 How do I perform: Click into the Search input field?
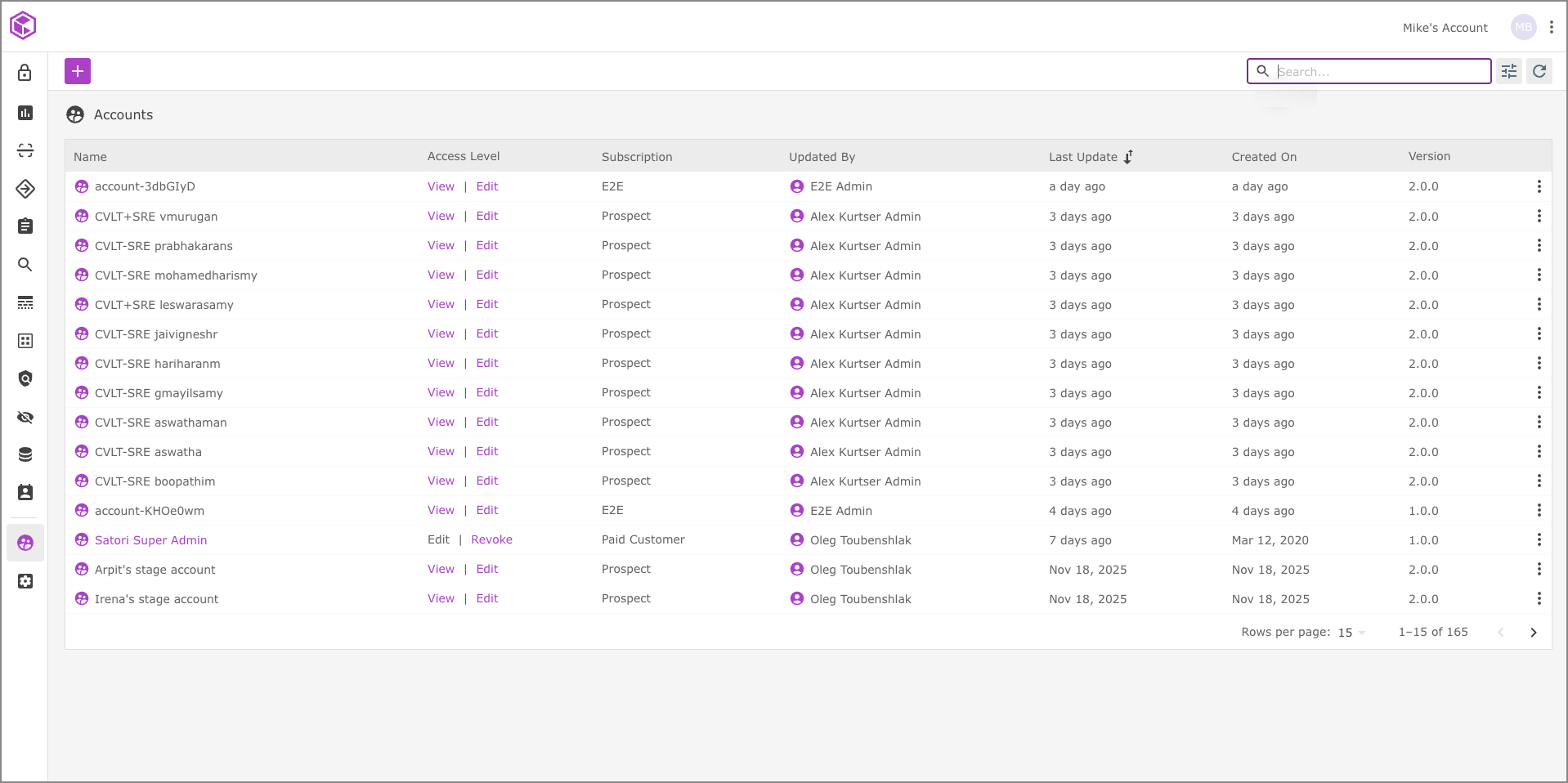point(1380,72)
